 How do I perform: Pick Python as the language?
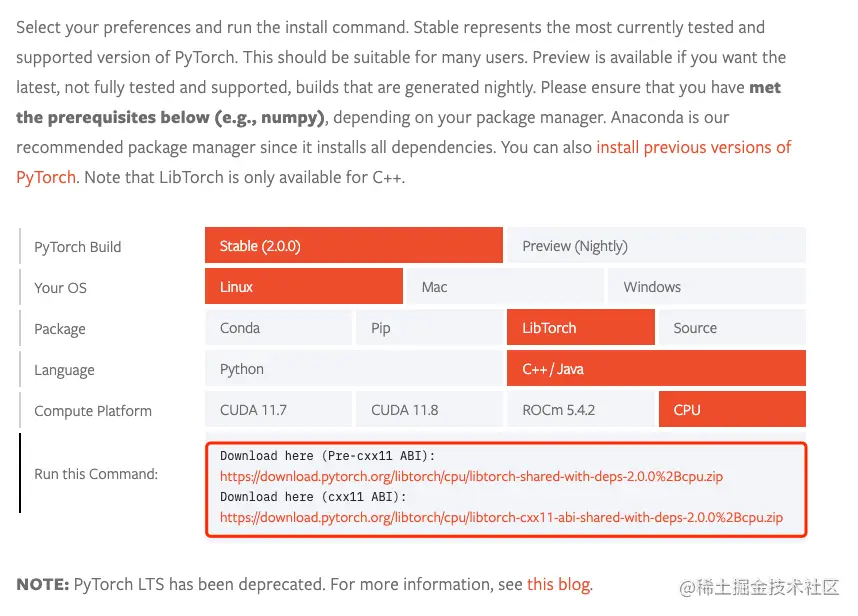pyautogui.click(x=353, y=369)
